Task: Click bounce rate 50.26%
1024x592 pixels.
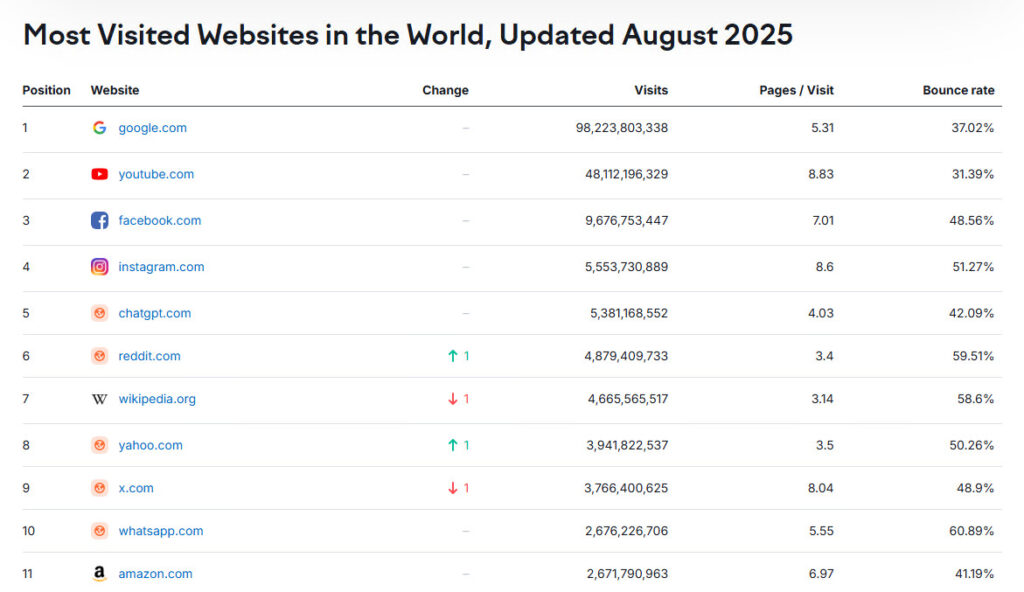Action: pyautogui.click(x=972, y=446)
